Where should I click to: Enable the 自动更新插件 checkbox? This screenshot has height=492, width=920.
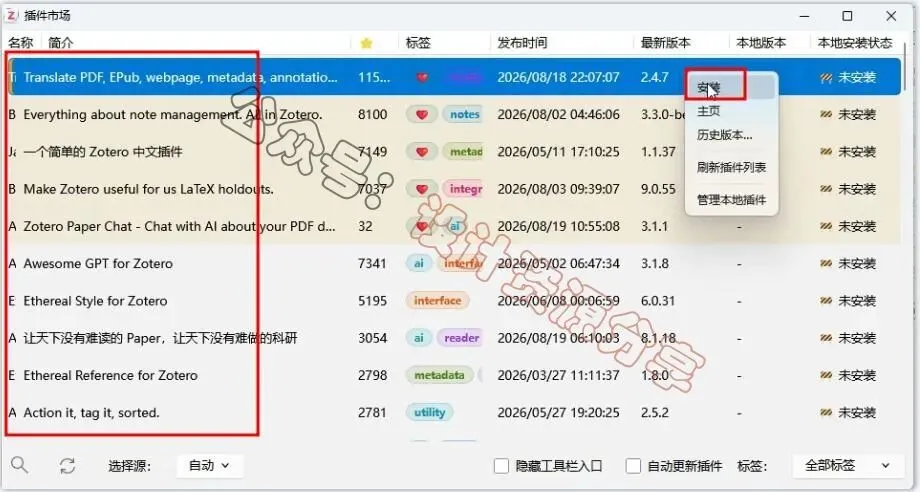(x=633, y=466)
